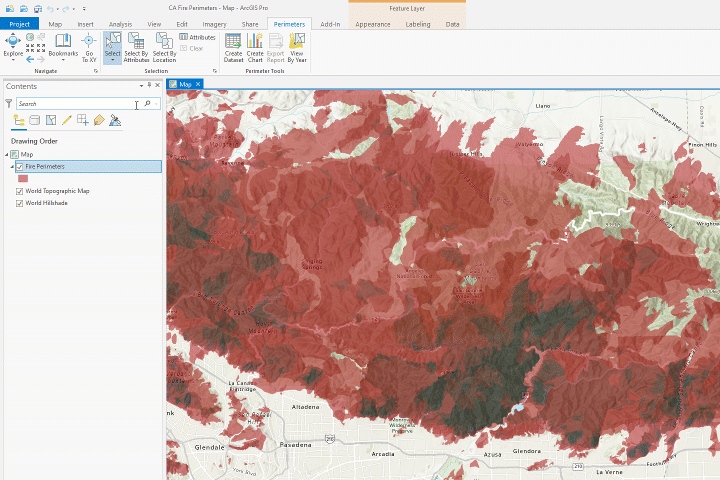
Task: Open the Bookmarks tool
Action: pos(63,45)
